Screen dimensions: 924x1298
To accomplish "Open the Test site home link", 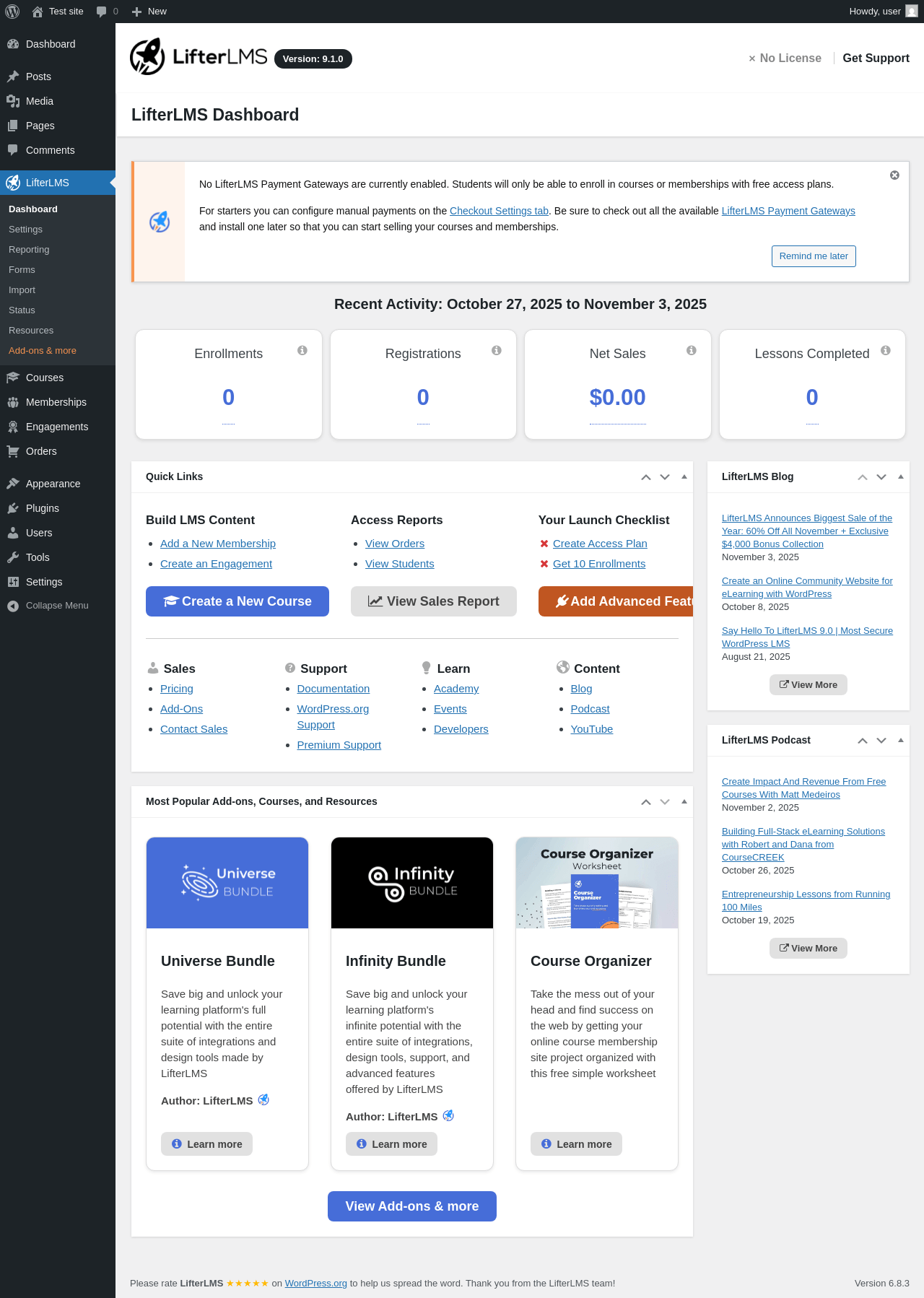I will (58, 12).
